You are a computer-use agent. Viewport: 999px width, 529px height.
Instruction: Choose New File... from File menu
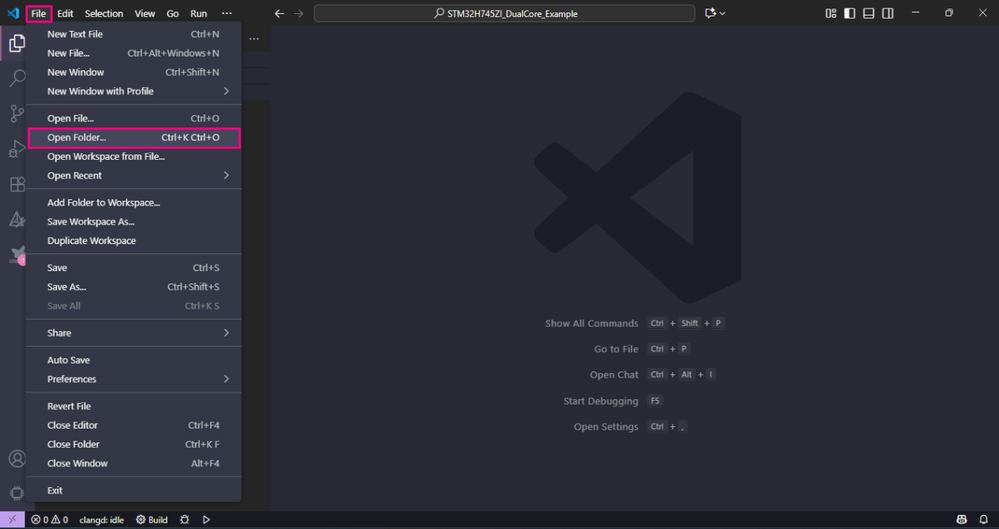tap(133, 54)
